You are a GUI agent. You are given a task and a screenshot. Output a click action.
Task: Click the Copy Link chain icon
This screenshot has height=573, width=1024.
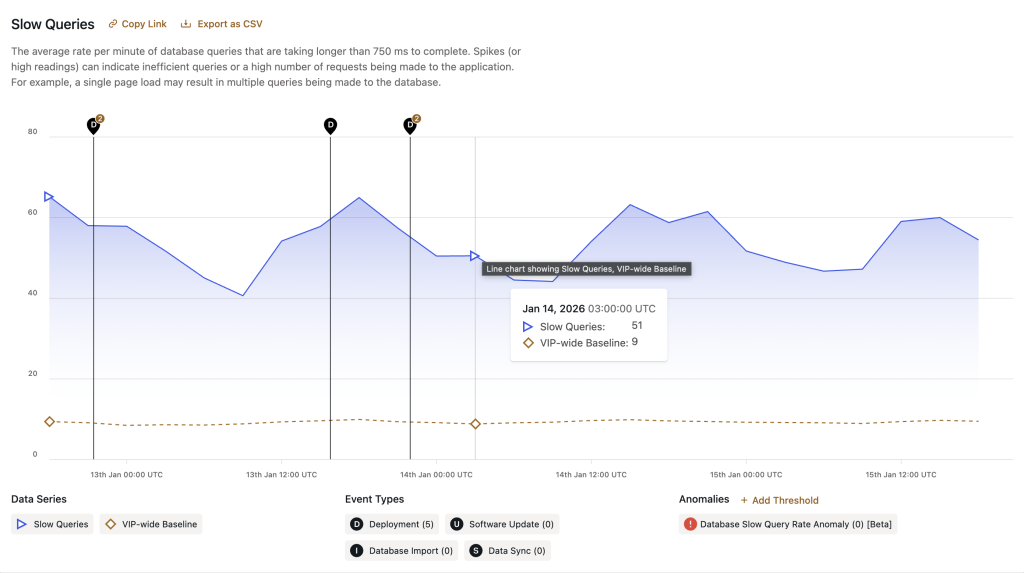point(112,24)
